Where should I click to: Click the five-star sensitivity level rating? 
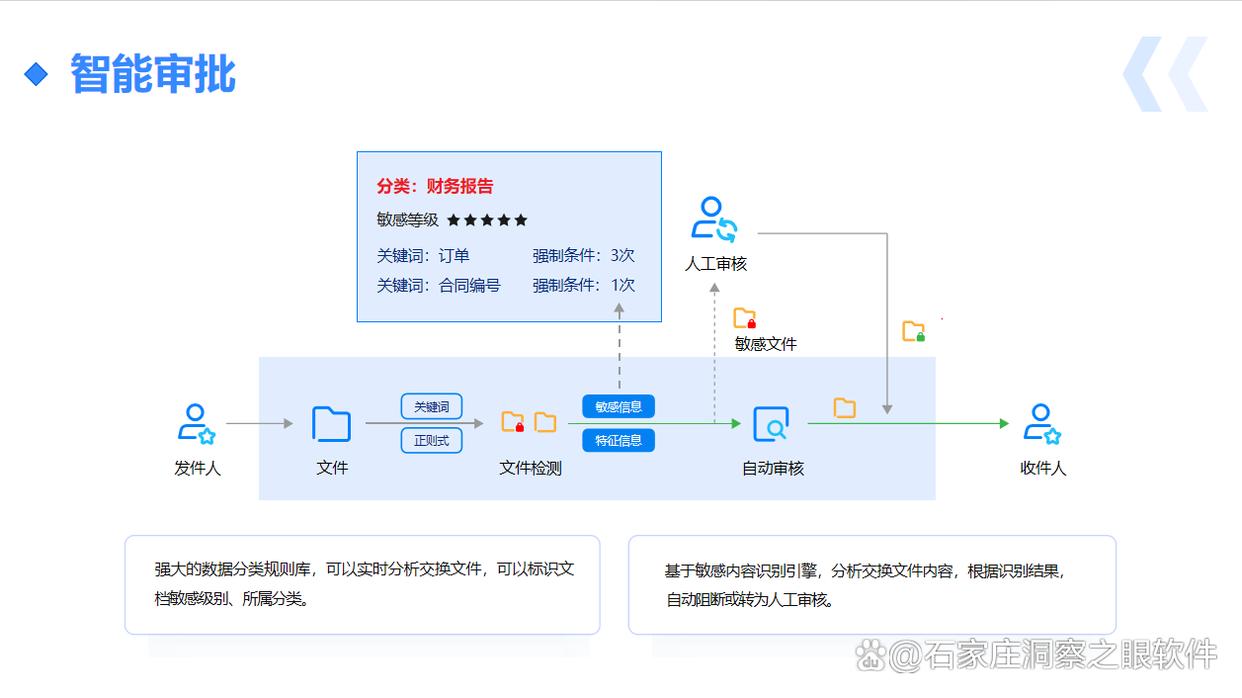pos(486,220)
